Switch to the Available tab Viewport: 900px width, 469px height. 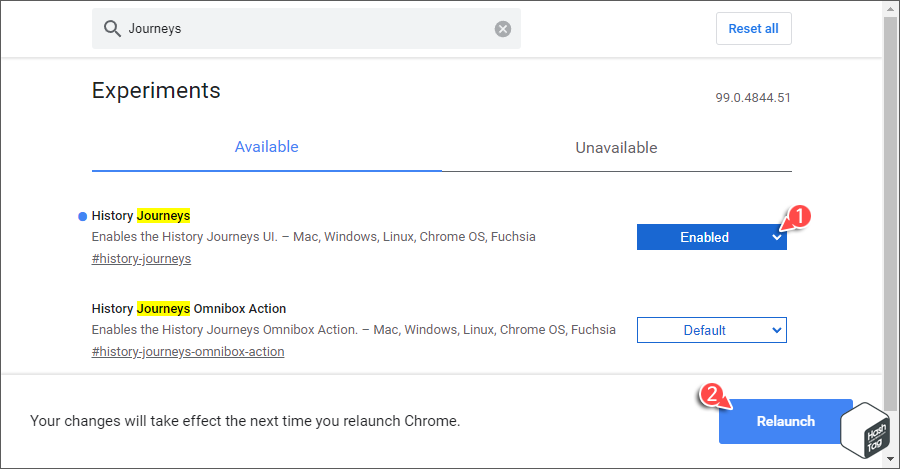(266, 147)
